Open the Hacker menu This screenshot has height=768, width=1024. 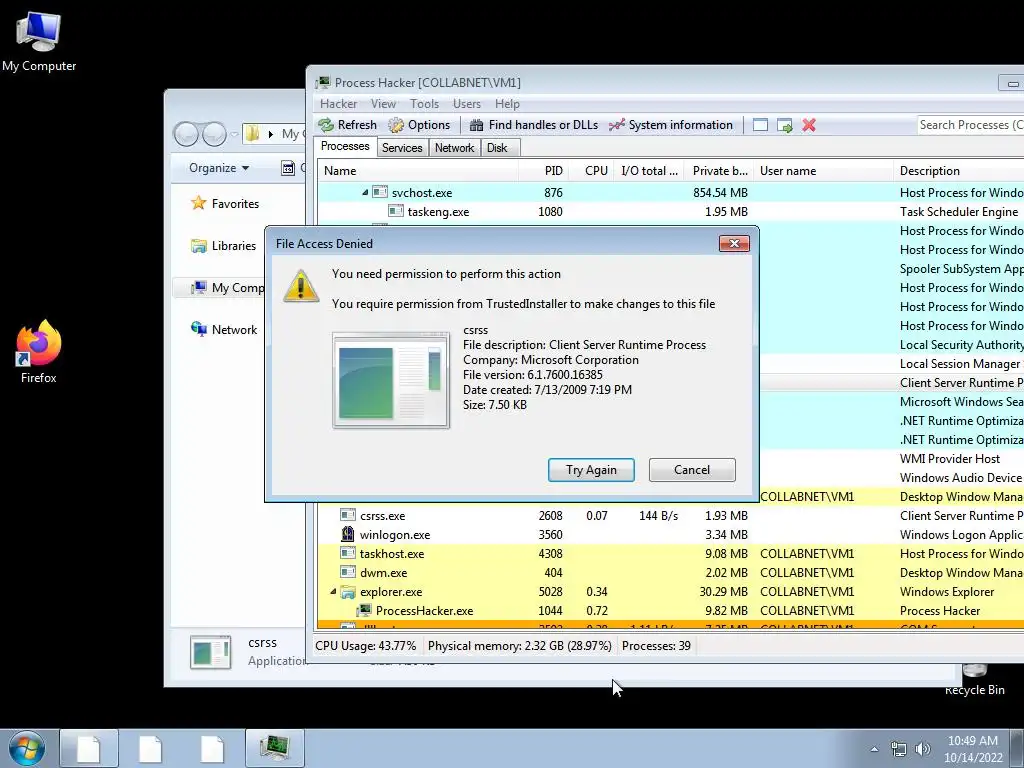click(x=338, y=104)
